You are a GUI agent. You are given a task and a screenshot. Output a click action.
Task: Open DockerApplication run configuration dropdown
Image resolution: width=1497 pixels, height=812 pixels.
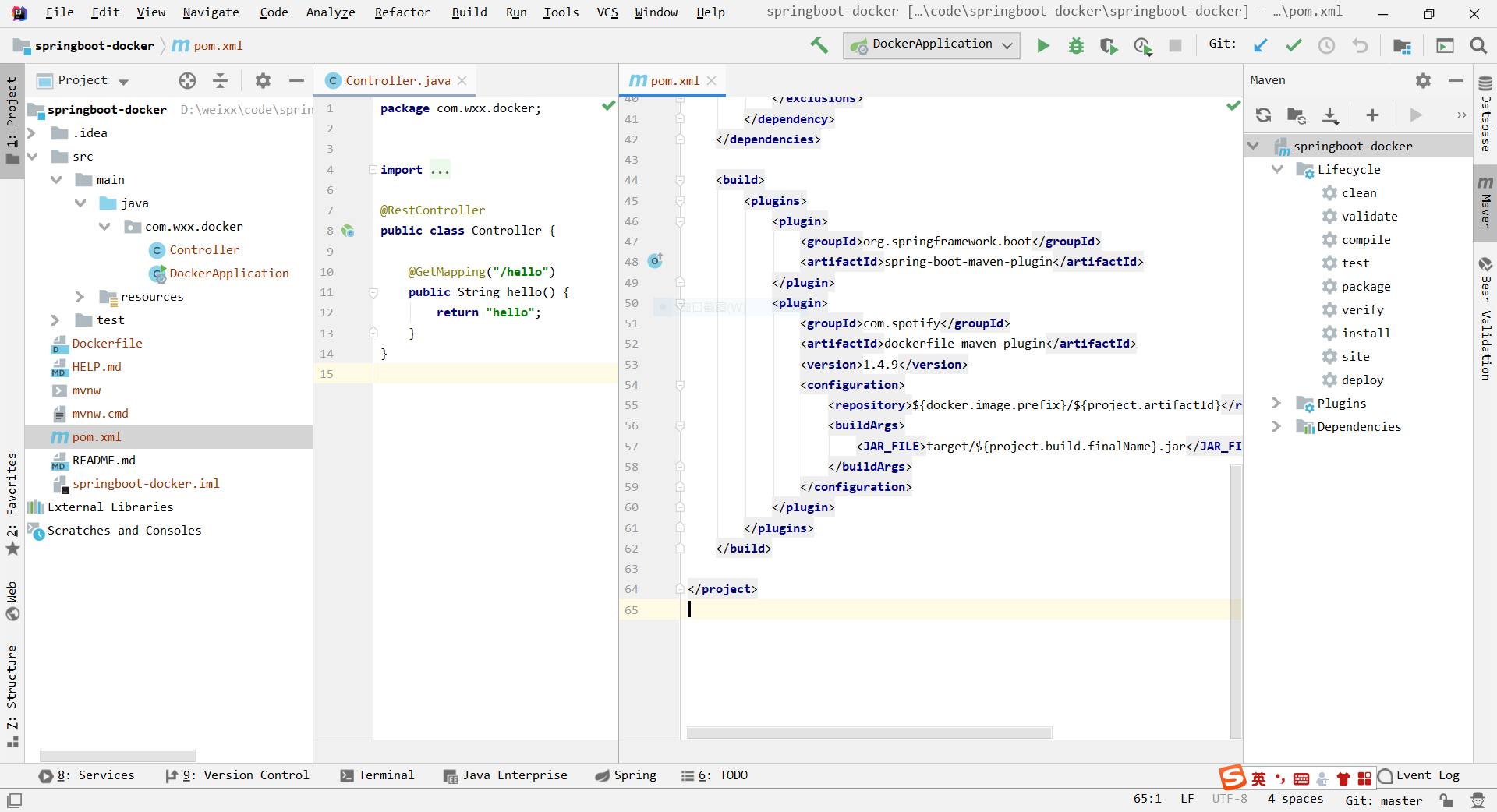932,45
